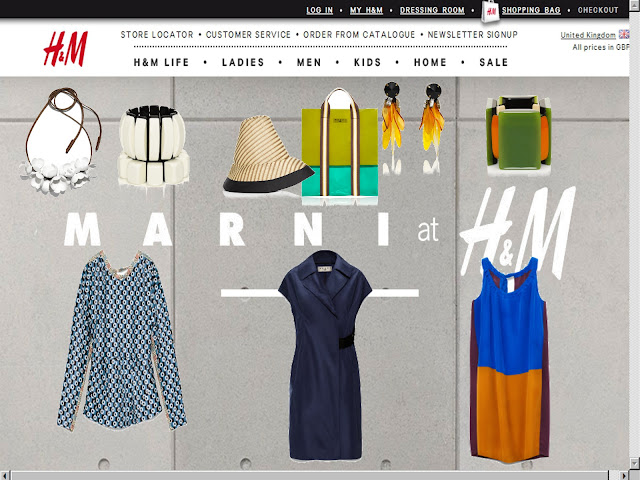640x480 pixels.
Task: Go to DRESSING ROOM
Action: [x=432, y=10]
